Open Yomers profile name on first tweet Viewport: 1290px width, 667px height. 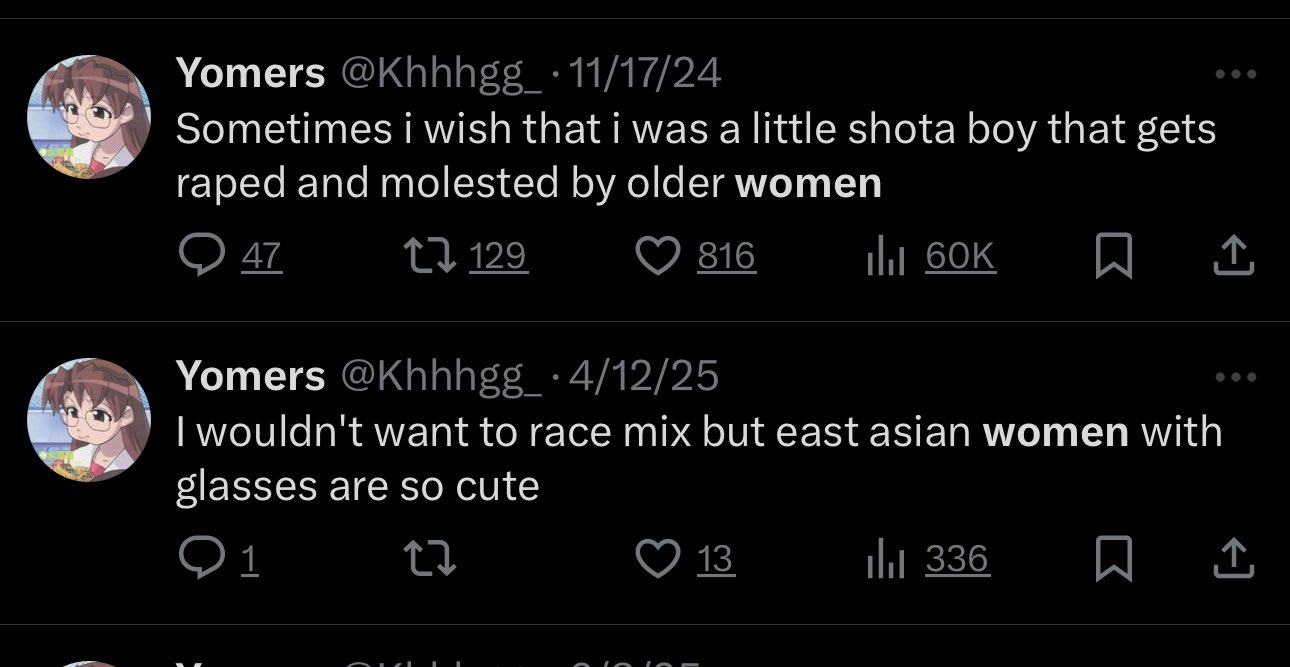(250, 73)
